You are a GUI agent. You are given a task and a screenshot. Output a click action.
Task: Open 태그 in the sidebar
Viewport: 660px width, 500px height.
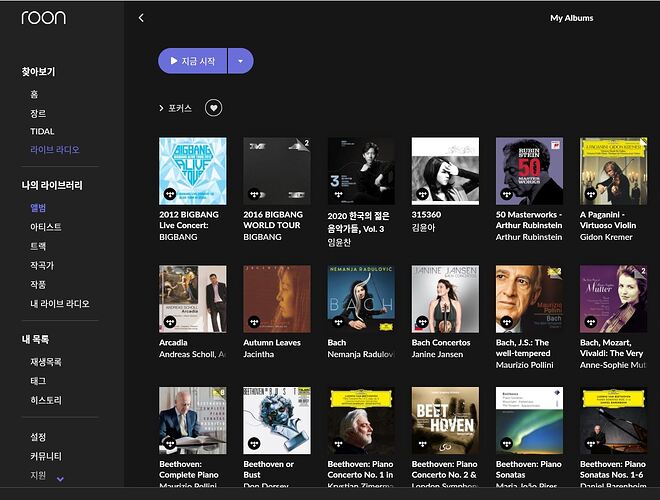click(38, 381)
